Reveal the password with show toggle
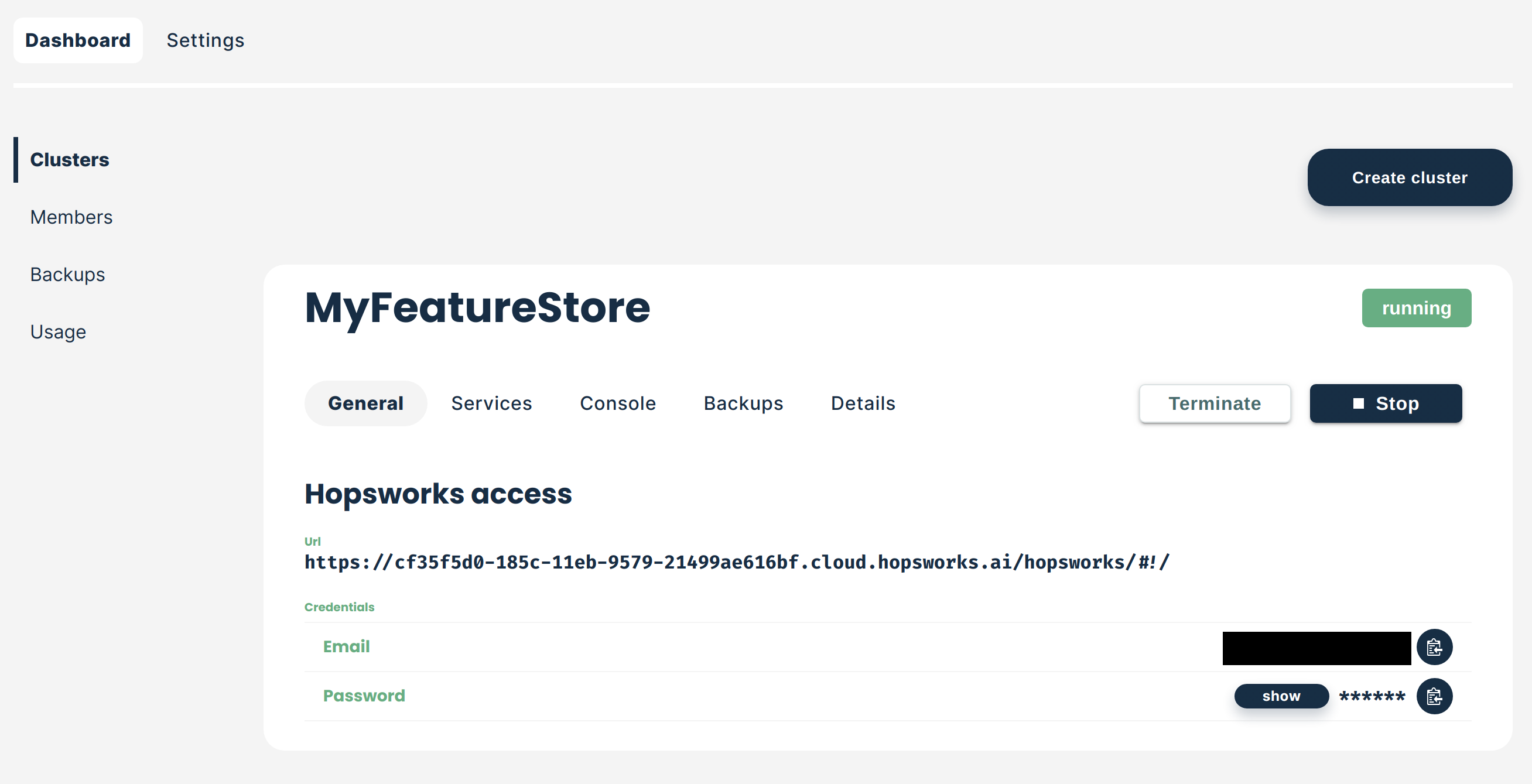 (x=1281, y=696)
